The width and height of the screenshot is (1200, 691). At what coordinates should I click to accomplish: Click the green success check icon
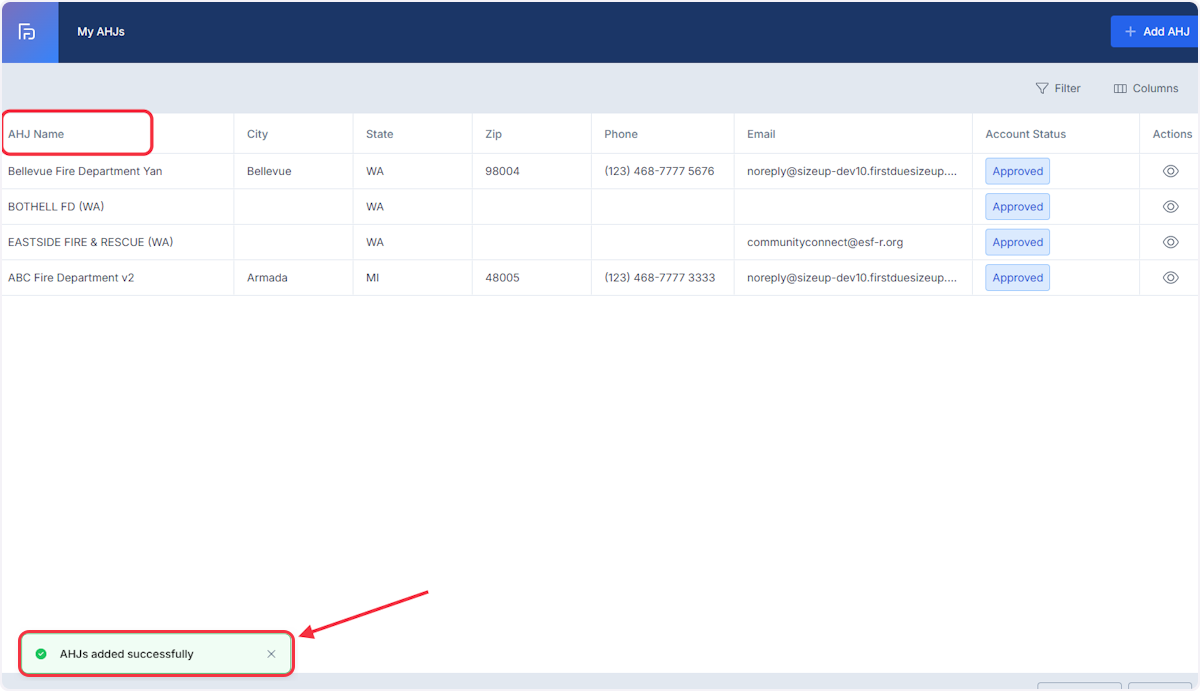coord(41,654)
